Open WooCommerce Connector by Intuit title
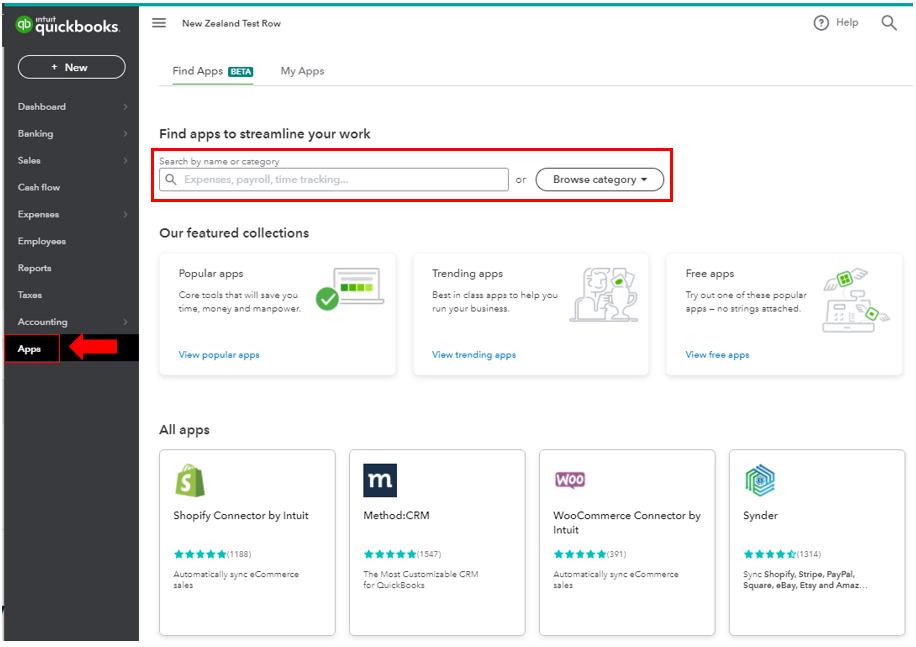The height and width of the screenshot is (647, 916). click(x=626, y=523)
